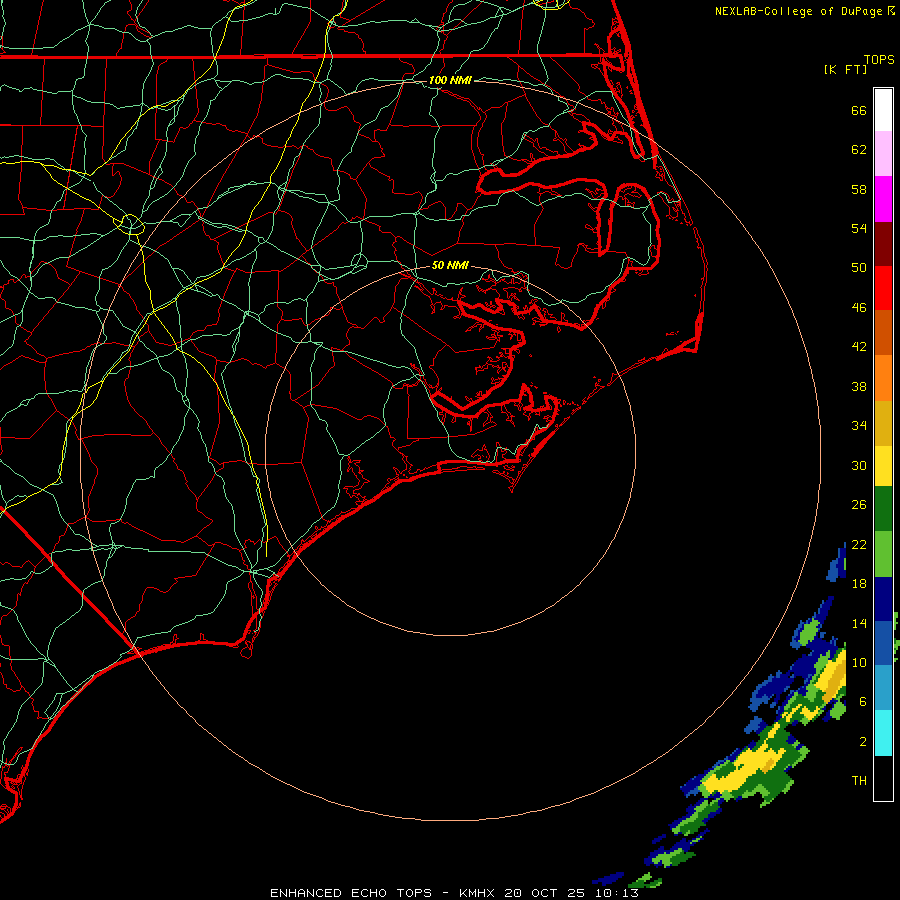Click the gold 34 swatch

point(883,422)
